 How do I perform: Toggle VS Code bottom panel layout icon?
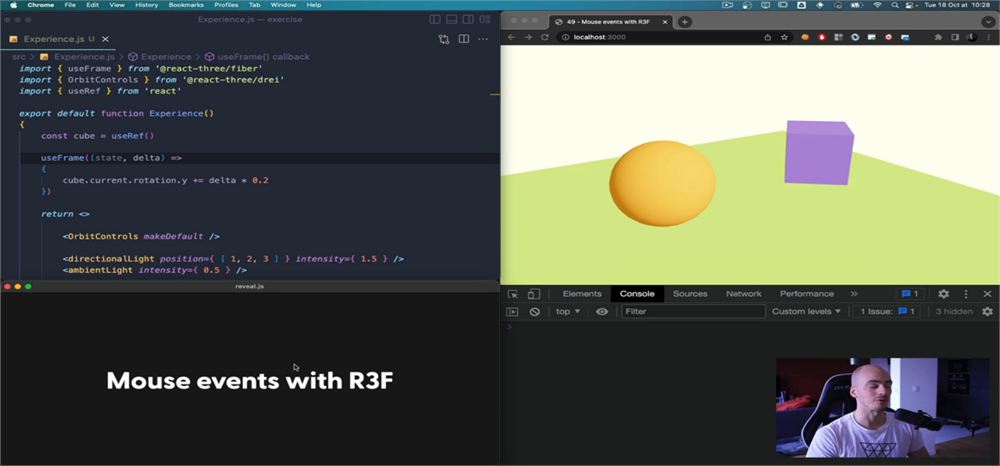pyautogui.click(x=452, y=19)
